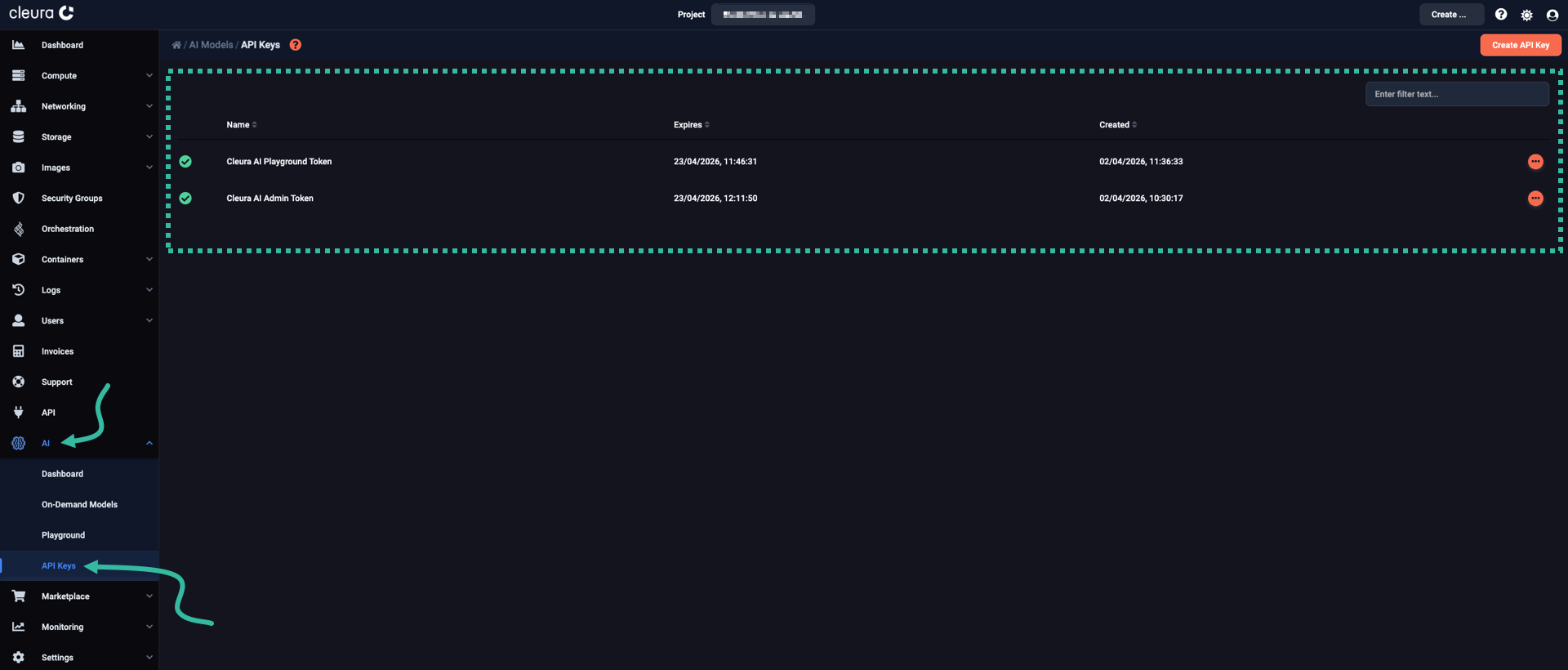Click the Settings gear icon in sidebar
The image size is (1568, 670).
(18, 658)
